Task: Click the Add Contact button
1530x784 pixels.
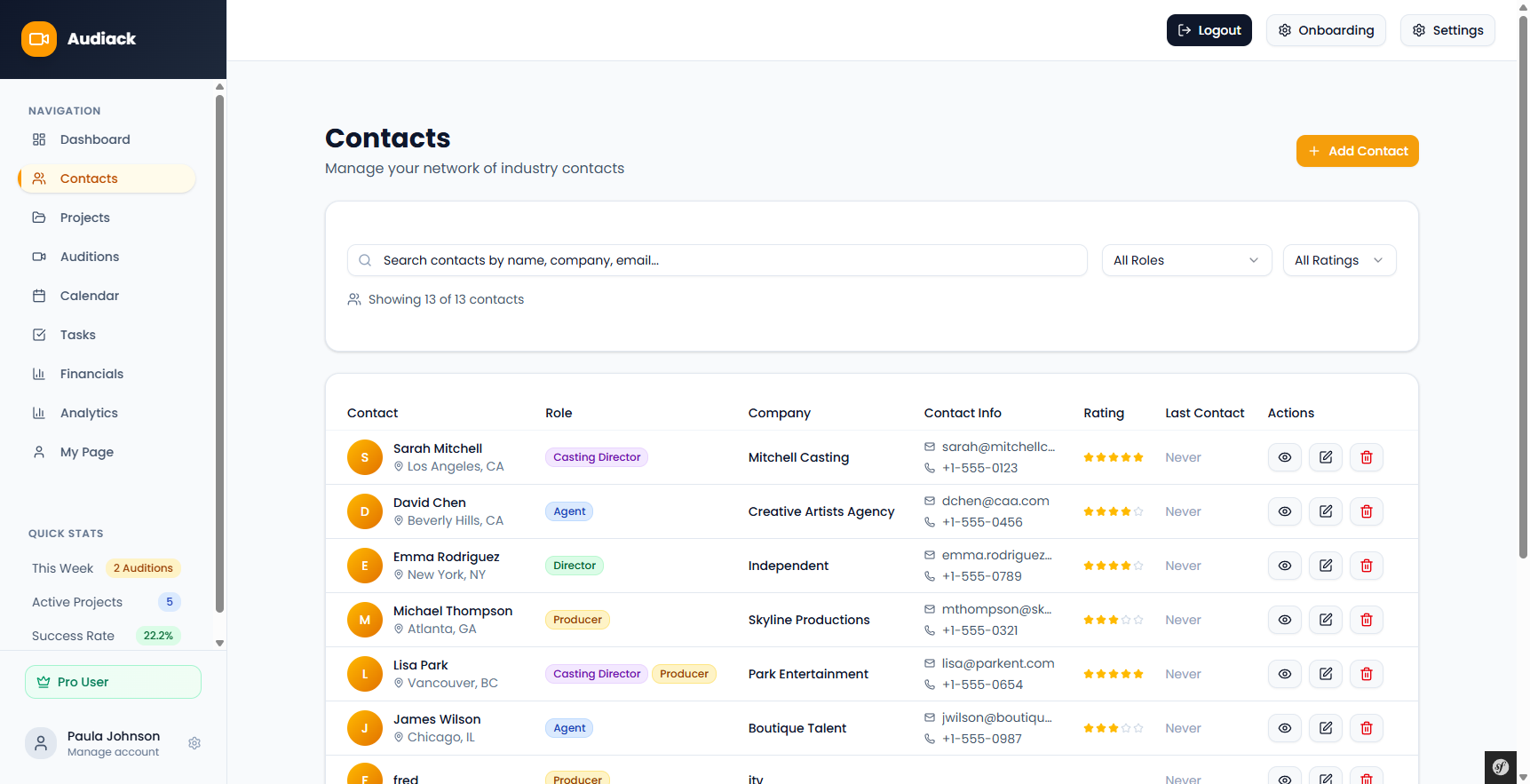Action: coord(1357,151)
